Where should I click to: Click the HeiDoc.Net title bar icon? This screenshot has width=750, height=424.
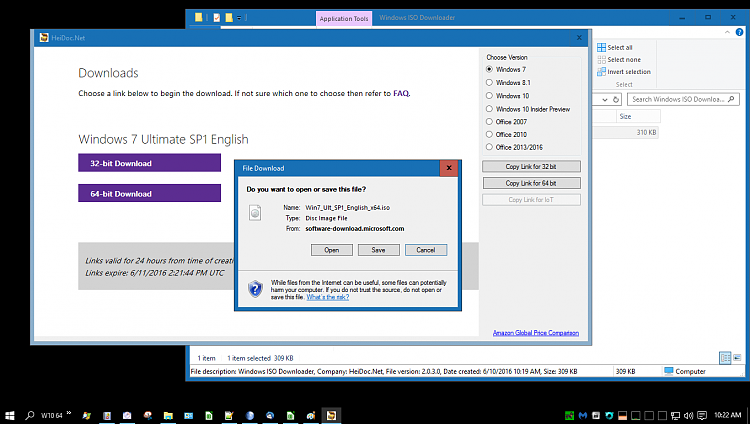pyautogui.click(x=44, y=37)
